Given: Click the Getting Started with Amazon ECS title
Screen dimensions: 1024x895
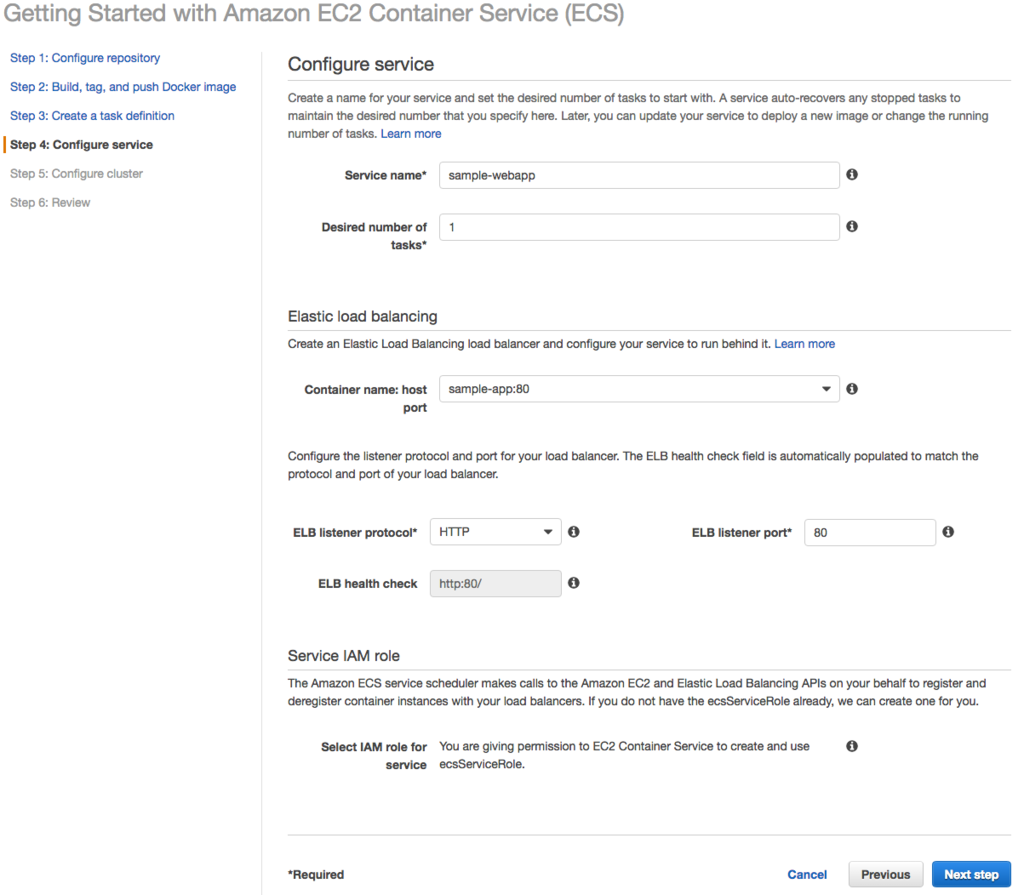Looking at the screenshot, I should point(313,13).
